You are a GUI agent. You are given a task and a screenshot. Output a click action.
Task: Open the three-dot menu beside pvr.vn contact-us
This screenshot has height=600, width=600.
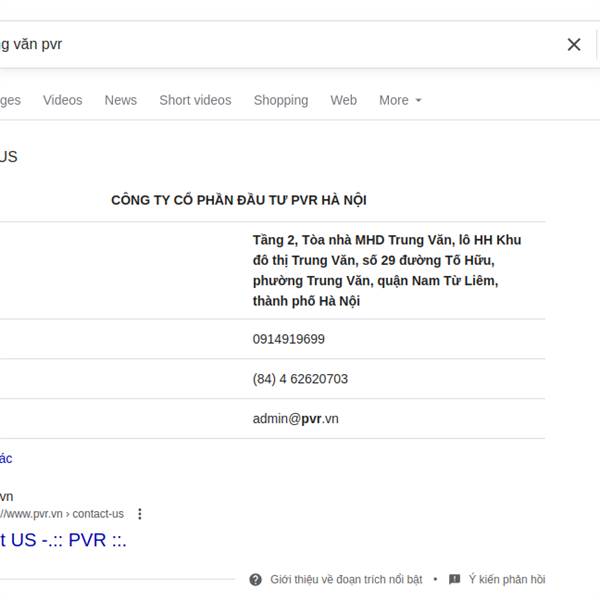point(140,514)
